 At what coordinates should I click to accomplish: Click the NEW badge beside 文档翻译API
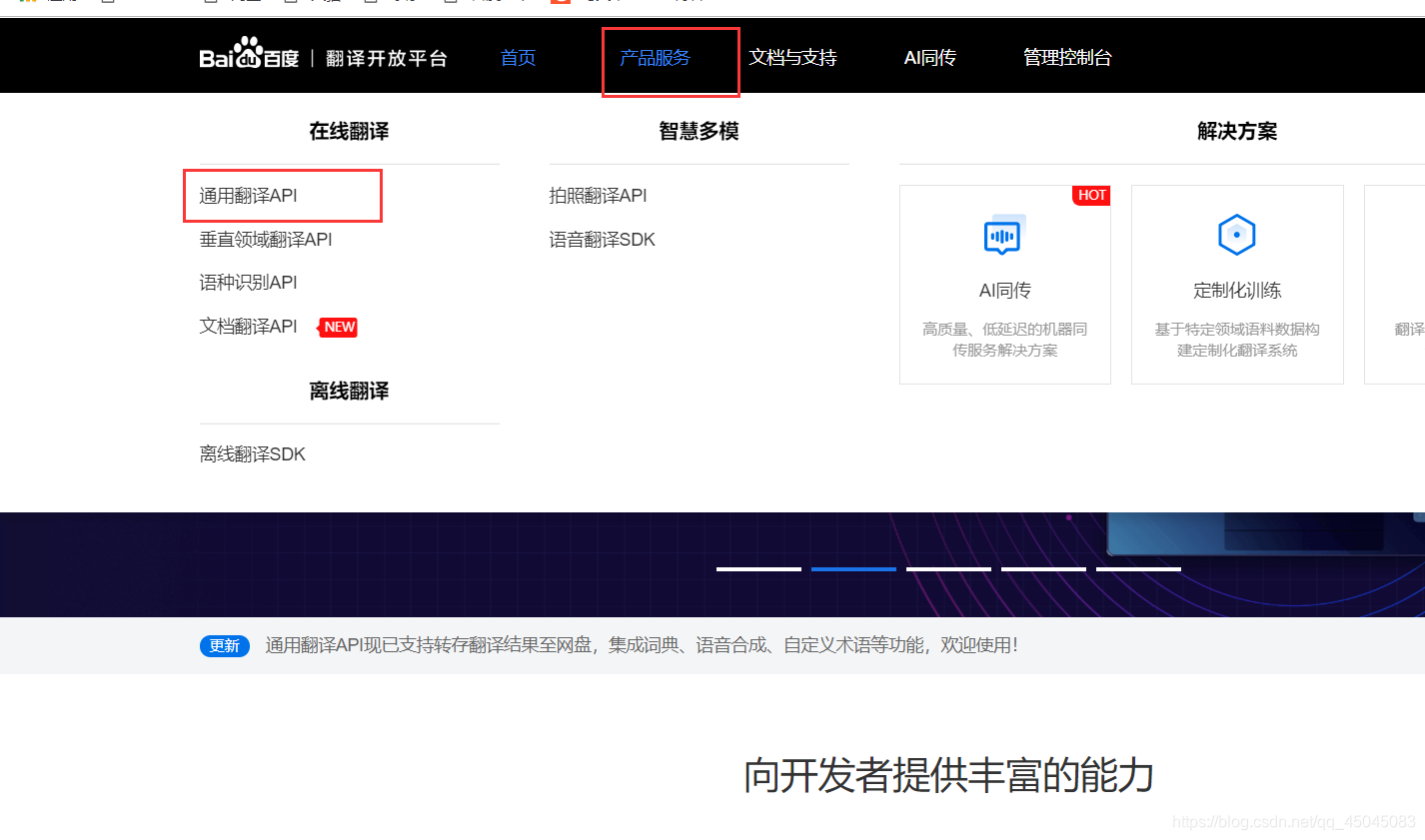click(339, 327)
